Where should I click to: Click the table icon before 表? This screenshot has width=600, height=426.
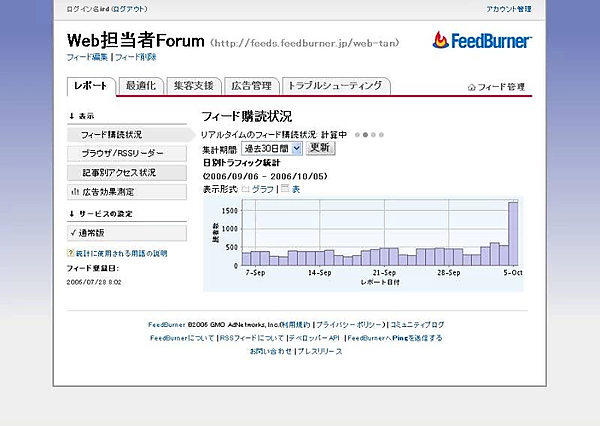285,188
